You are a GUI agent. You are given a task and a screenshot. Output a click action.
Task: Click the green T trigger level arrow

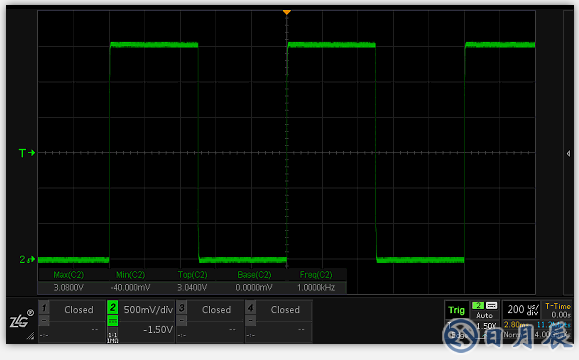(27, 153)
